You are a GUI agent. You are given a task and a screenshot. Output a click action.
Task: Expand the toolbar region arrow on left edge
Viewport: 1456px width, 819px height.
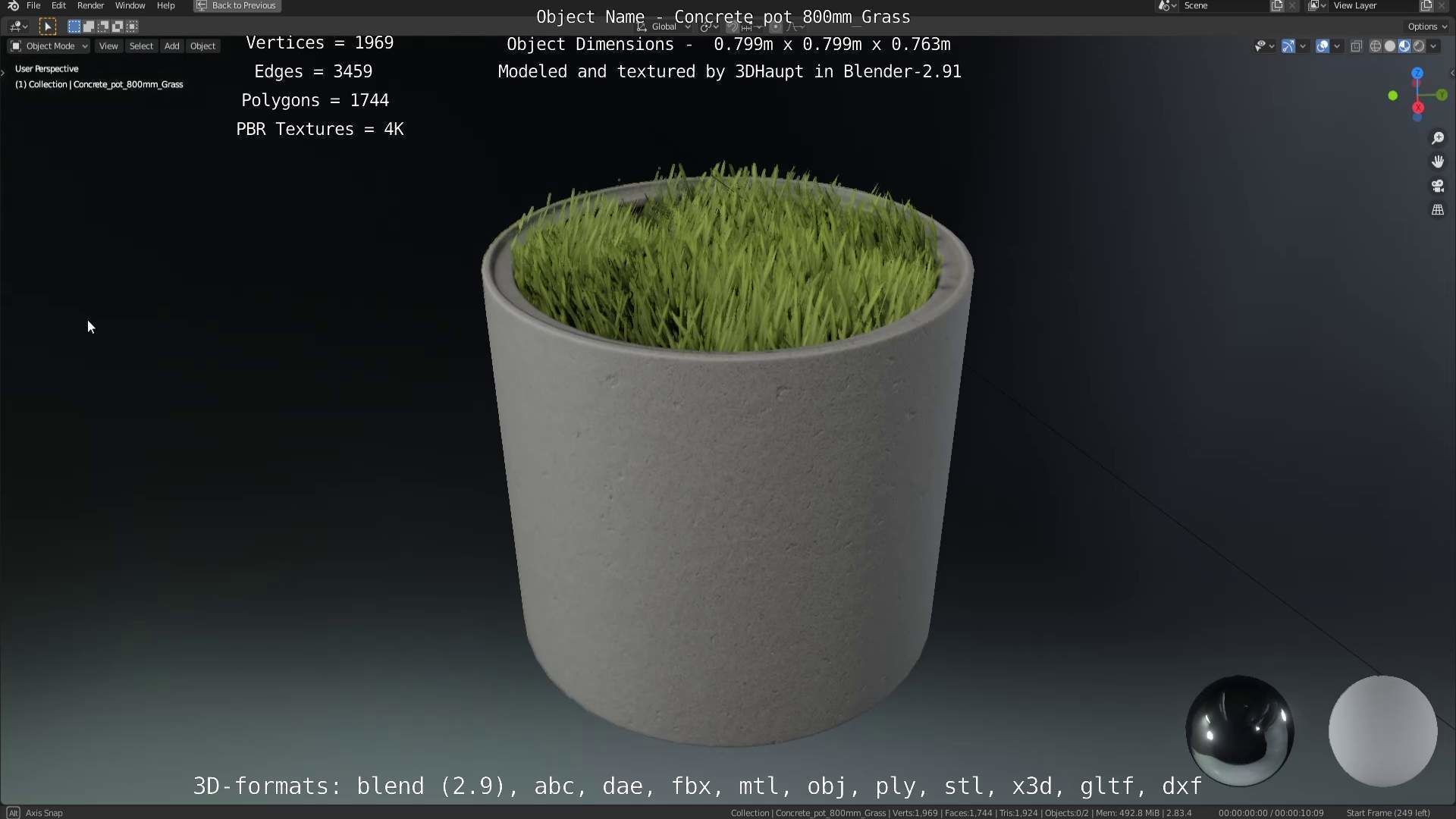tap(3, 73)
